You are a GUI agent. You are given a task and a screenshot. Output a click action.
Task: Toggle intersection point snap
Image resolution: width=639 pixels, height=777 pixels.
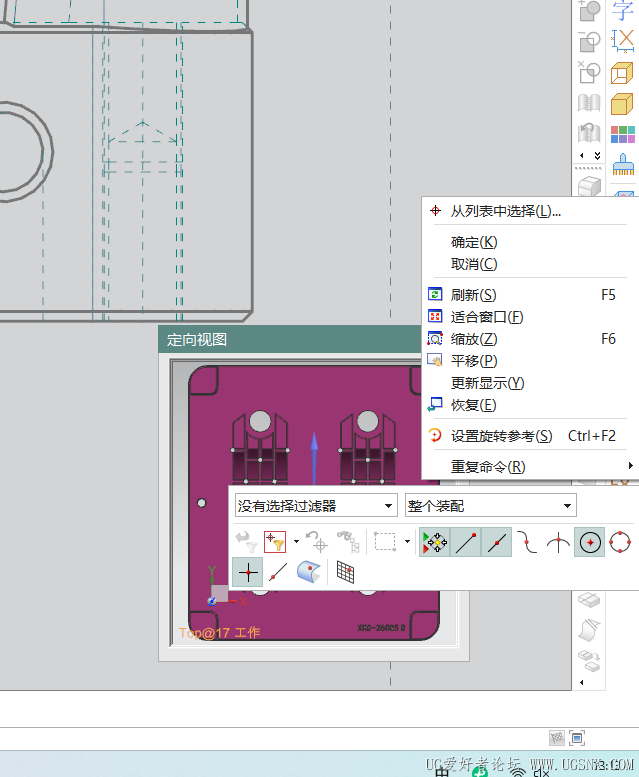click(x=558, y=542)
